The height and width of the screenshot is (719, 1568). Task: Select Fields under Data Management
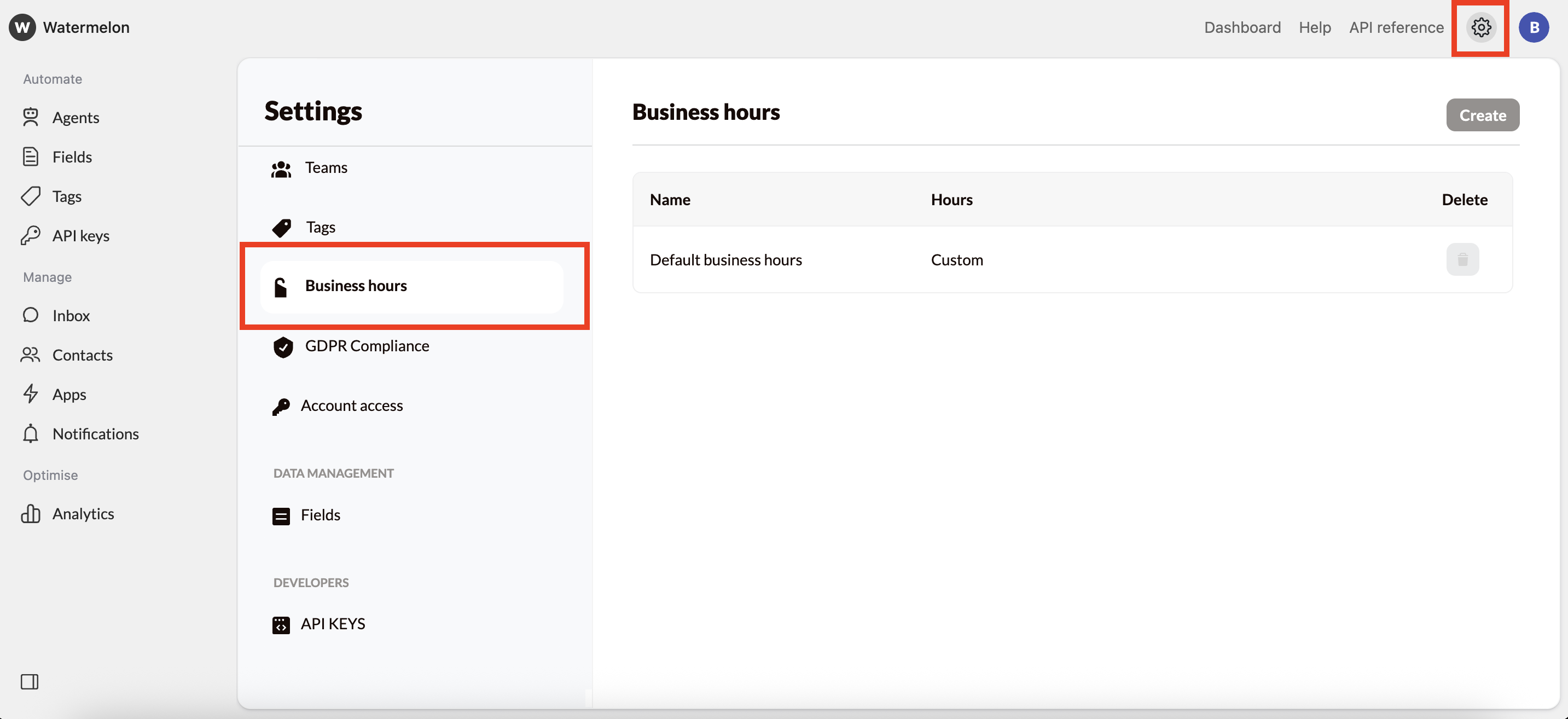[320, 515]
